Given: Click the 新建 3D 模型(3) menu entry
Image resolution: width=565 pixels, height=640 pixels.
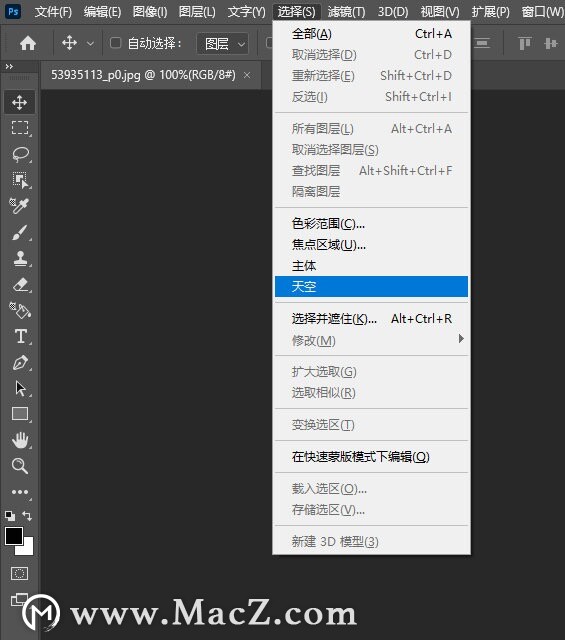Looking at the screenshot, I should (x=371, y=542).
